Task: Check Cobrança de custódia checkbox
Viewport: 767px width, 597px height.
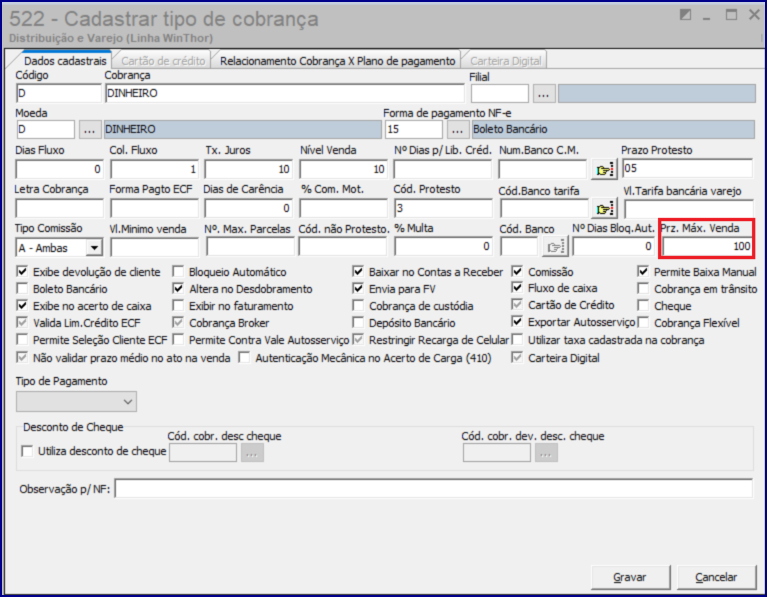Action: pyautogui.click(x=359, y=306)
